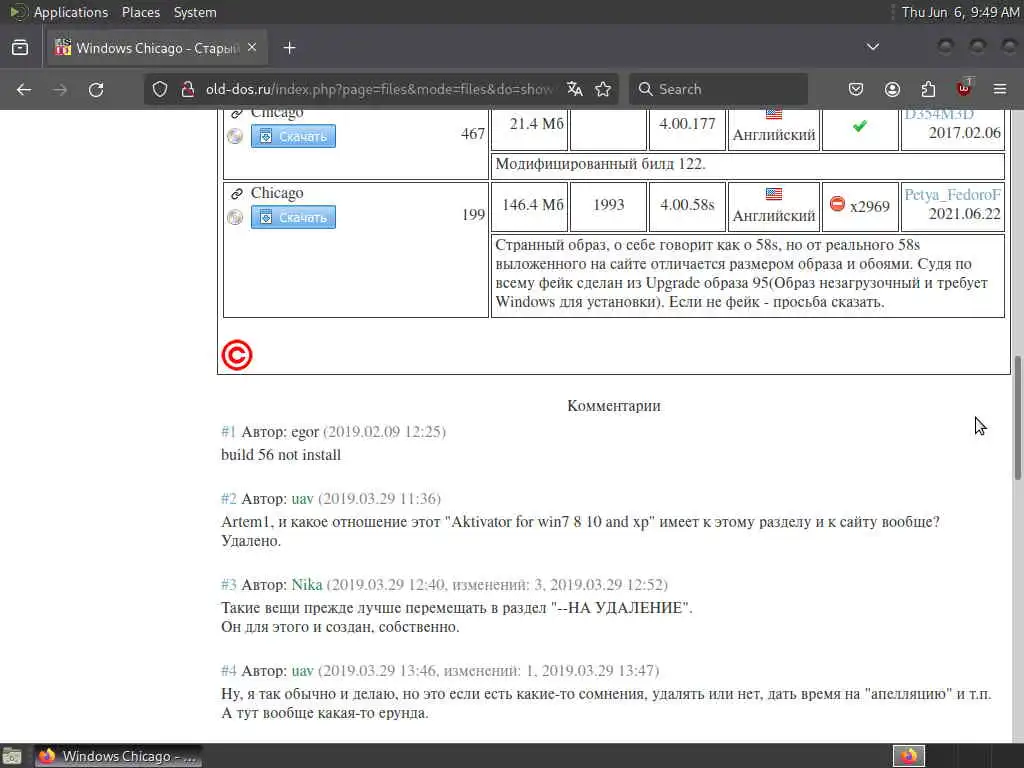Download the Chicago 4.00.58s image via Скачать
Screen dimensions: 1024x768
[x=293, y=217]
